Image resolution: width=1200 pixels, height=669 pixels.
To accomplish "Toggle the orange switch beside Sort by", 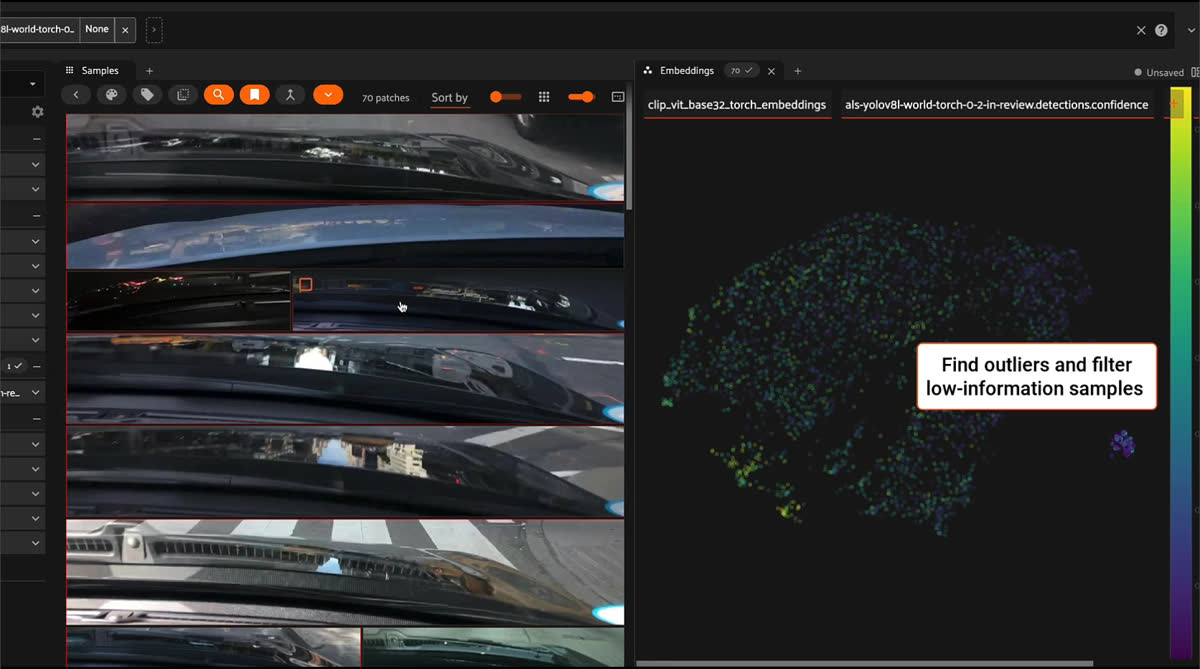I will tap(505, 97).
